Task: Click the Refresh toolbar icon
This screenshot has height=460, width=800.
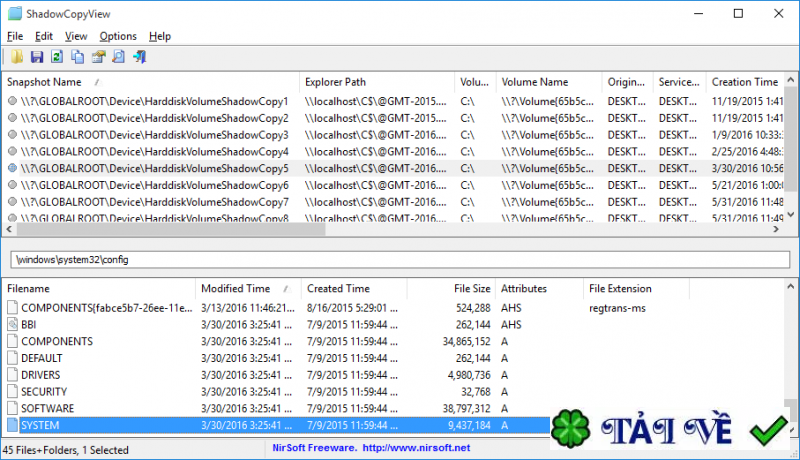Action: pyautogui.click(x=57, y=57)
